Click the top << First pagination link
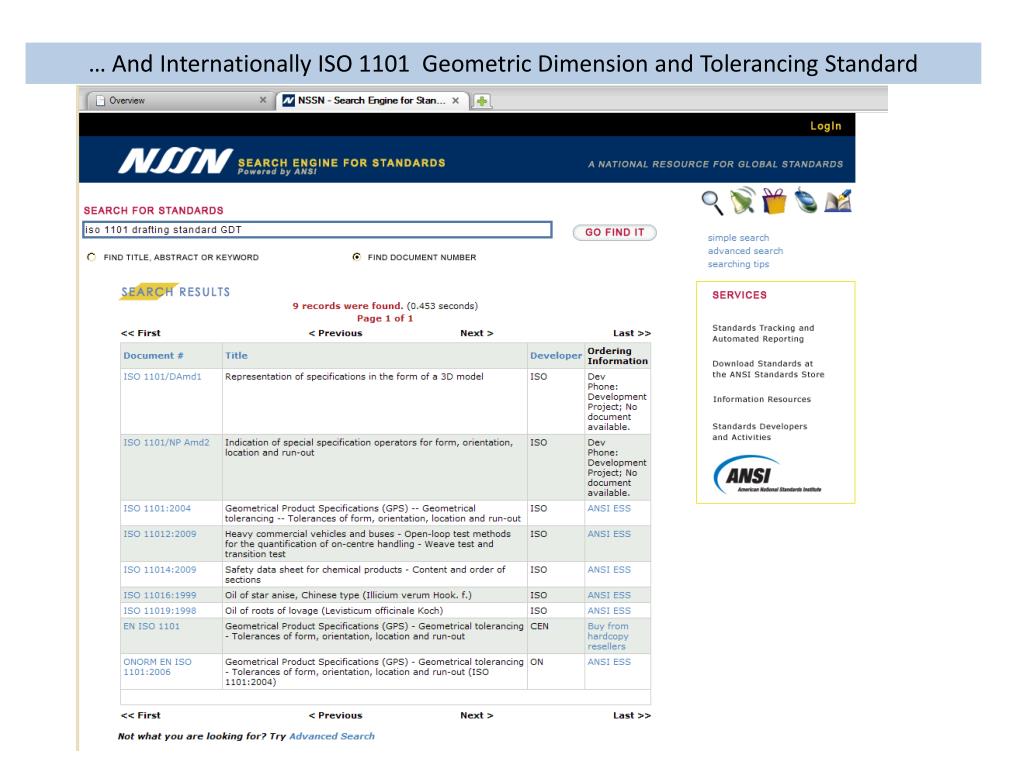Screen dimensions: 1024x768 pos(140,333)
